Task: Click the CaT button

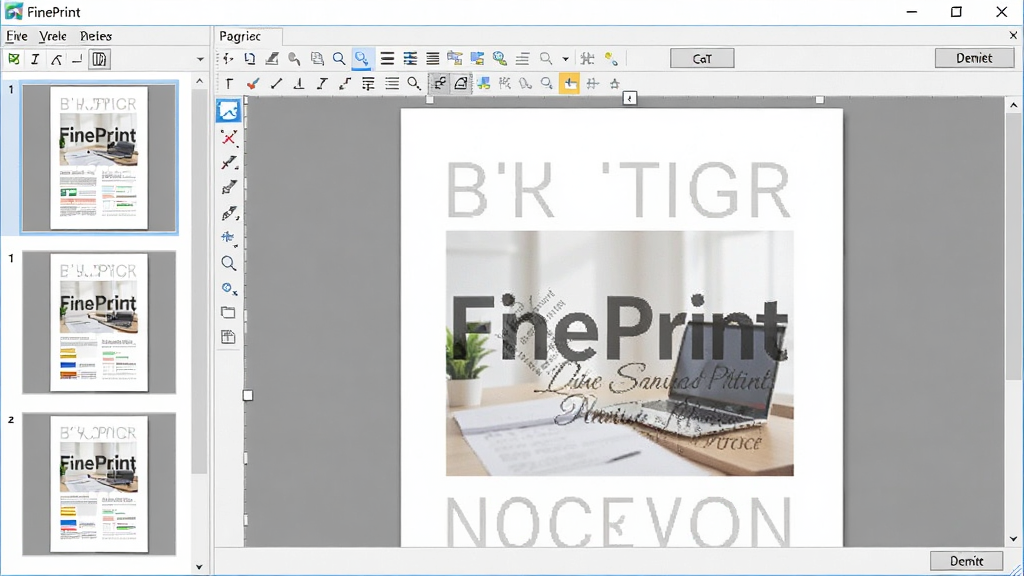Action: (702, 59)
